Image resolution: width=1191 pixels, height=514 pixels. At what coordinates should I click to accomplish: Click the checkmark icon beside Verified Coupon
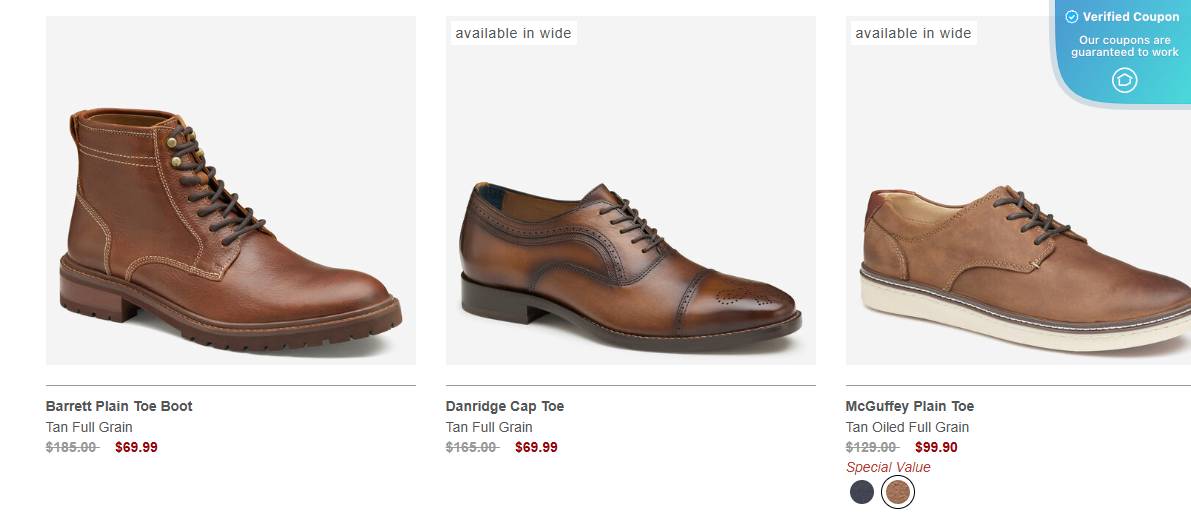[1071, 17]
